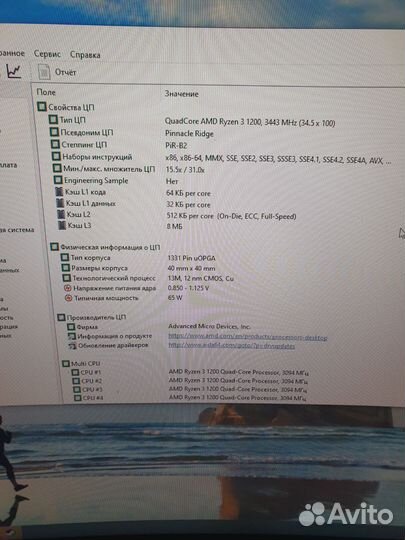This screenshot has width=405, height=540.
Task: Select the CPU #3 row label
Action: (x=92, y=390)
